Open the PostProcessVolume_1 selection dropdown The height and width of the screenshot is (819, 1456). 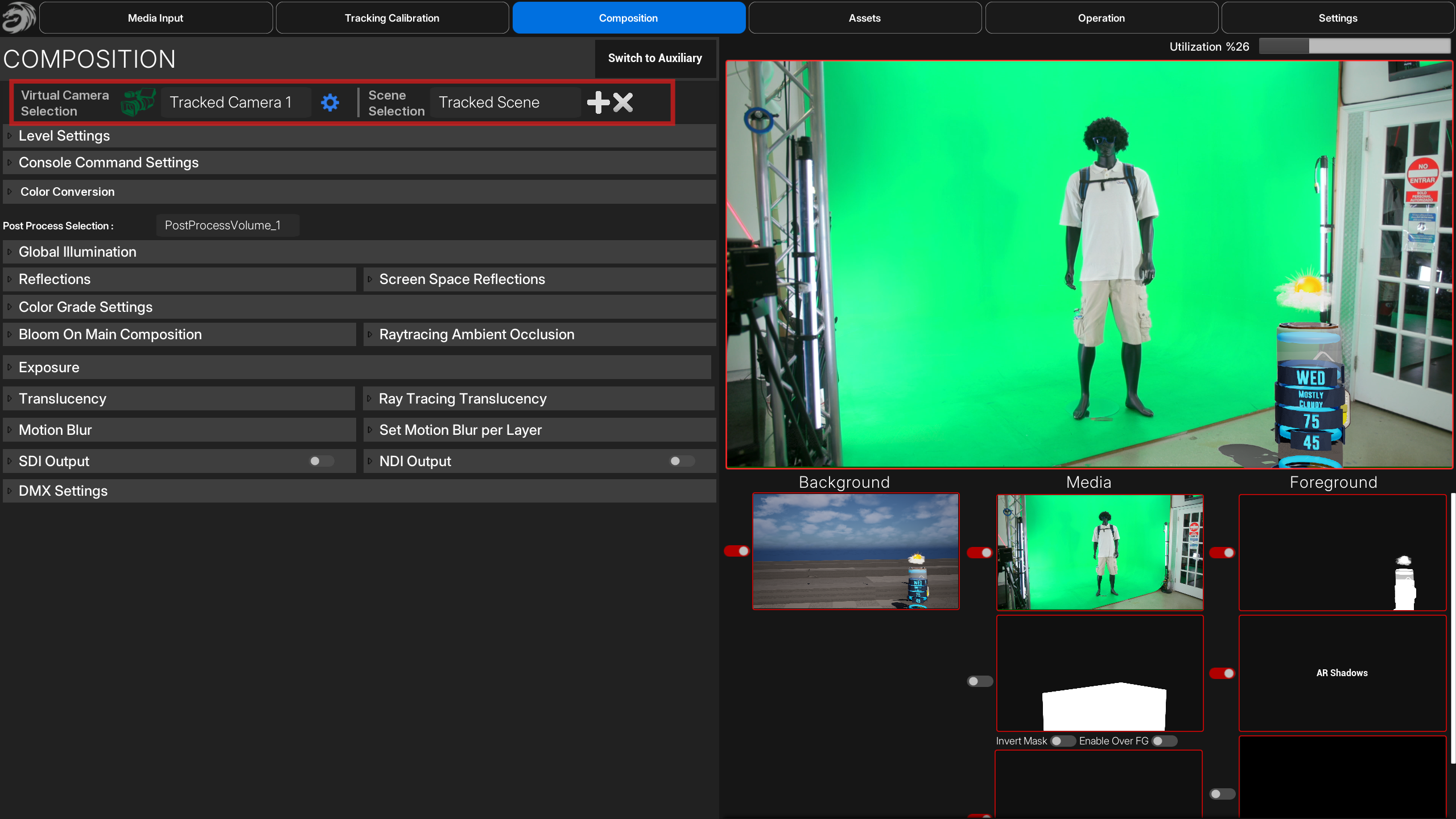(x=227, y=225)
